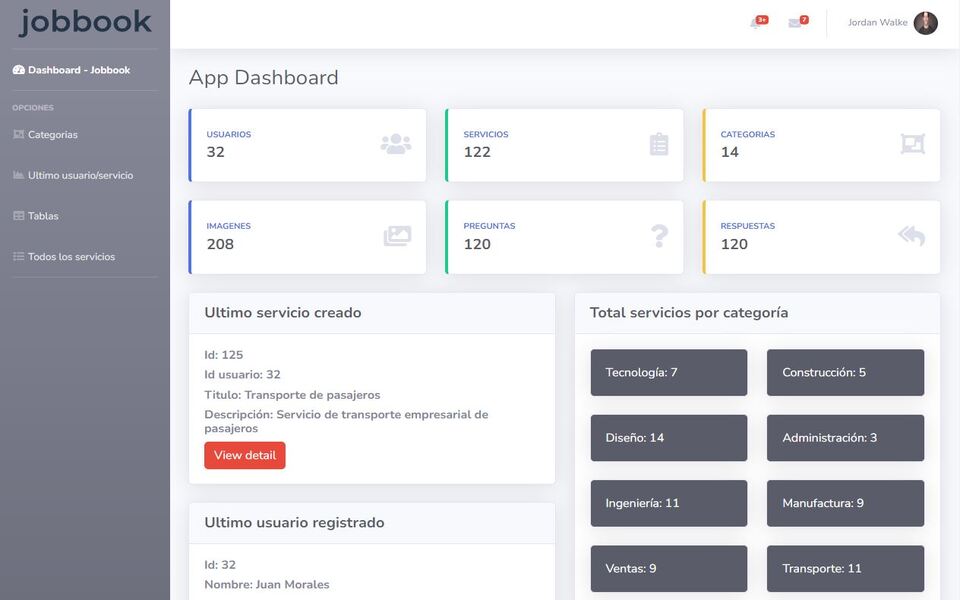
Task: Click the reply arrows icon in Respuestas card
Action: pos(911,236)
